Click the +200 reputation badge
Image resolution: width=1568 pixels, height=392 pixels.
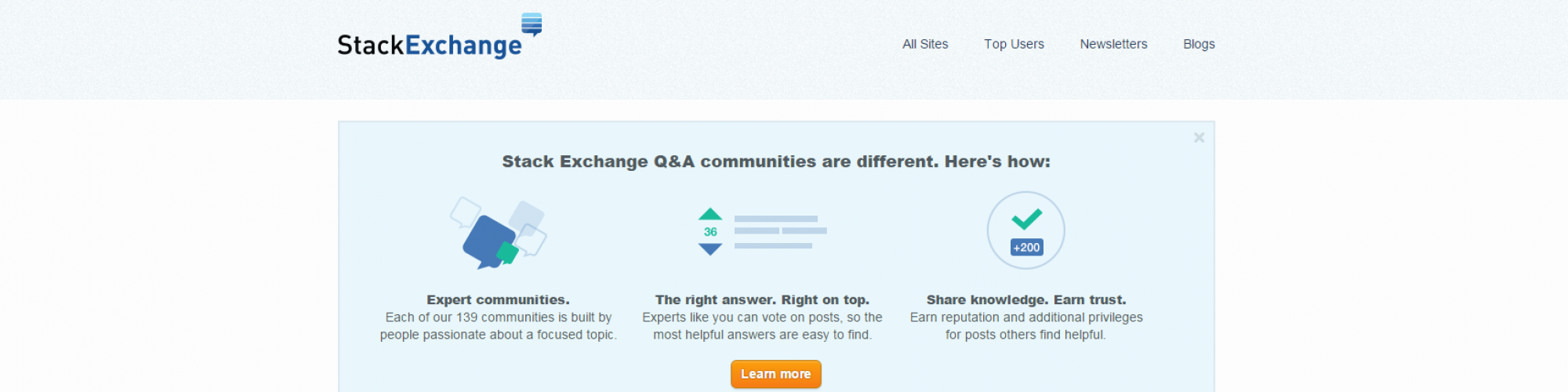1026,248
